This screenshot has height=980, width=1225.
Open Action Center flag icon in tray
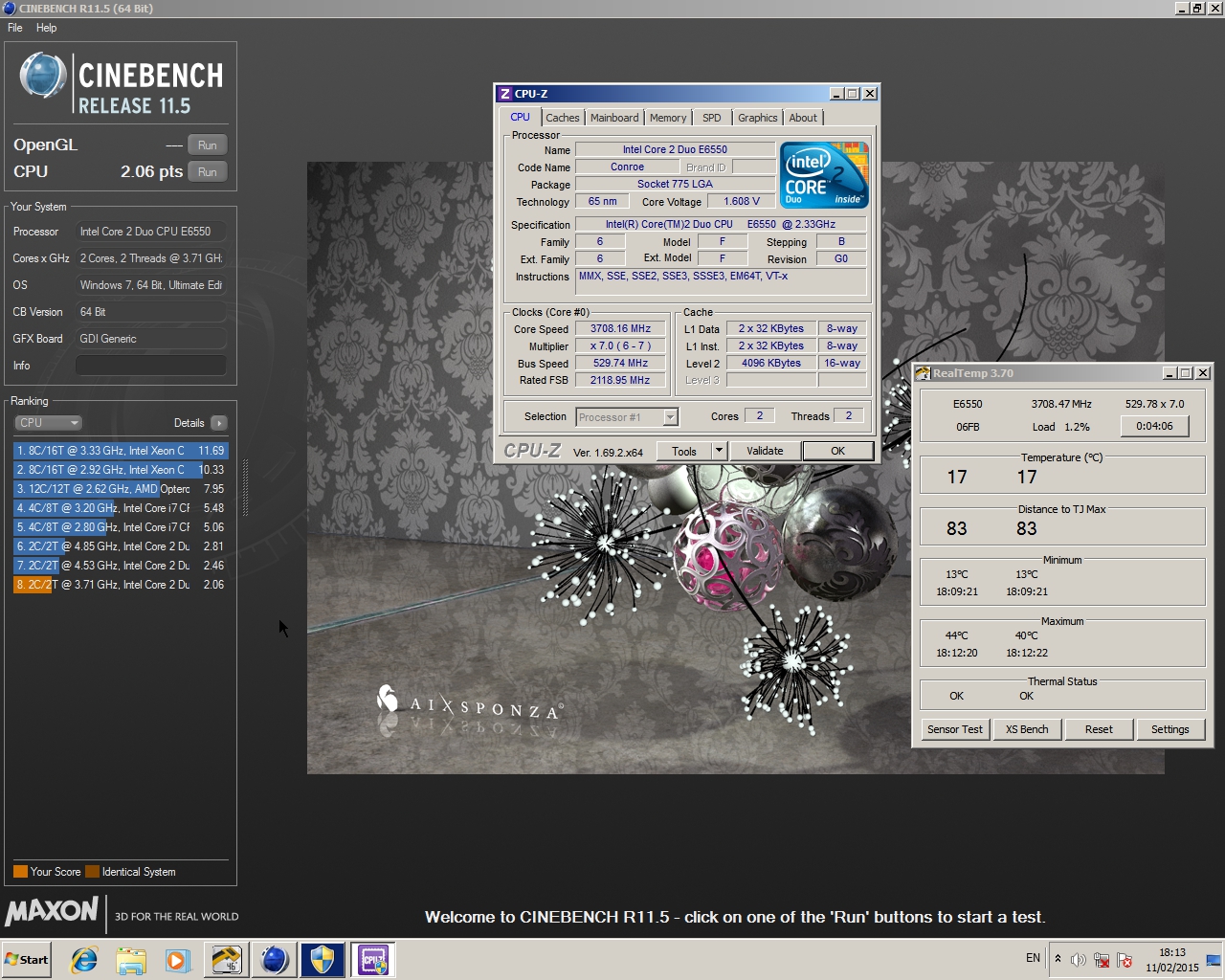(x=1125, y=960)
